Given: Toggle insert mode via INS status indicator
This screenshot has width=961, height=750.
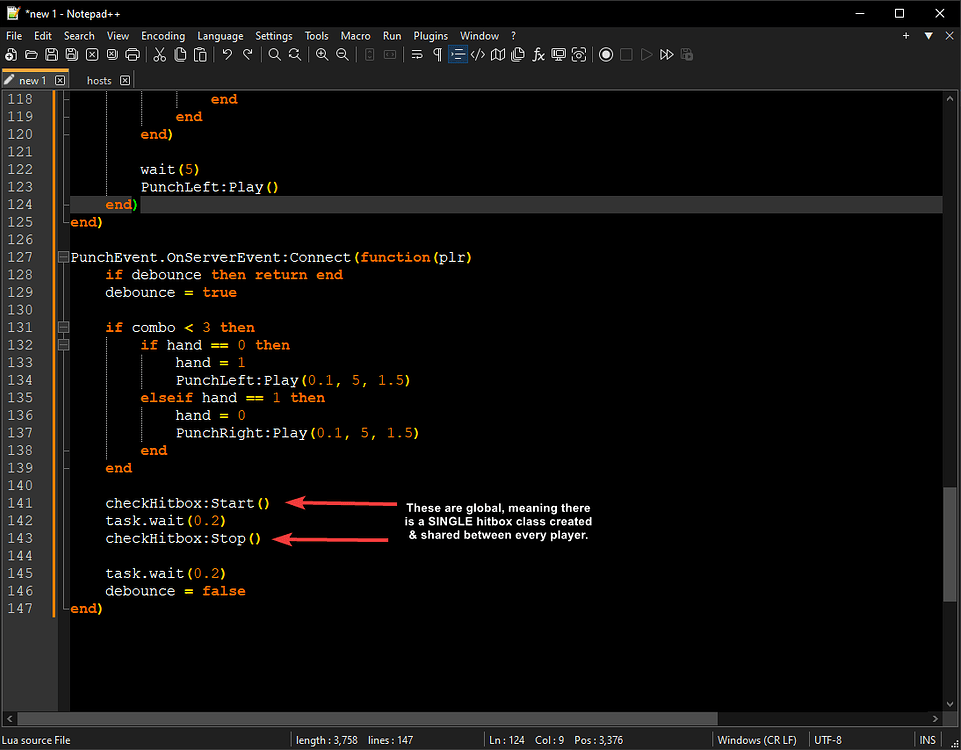Looking at the screenshot, I should tap(927, 739).
